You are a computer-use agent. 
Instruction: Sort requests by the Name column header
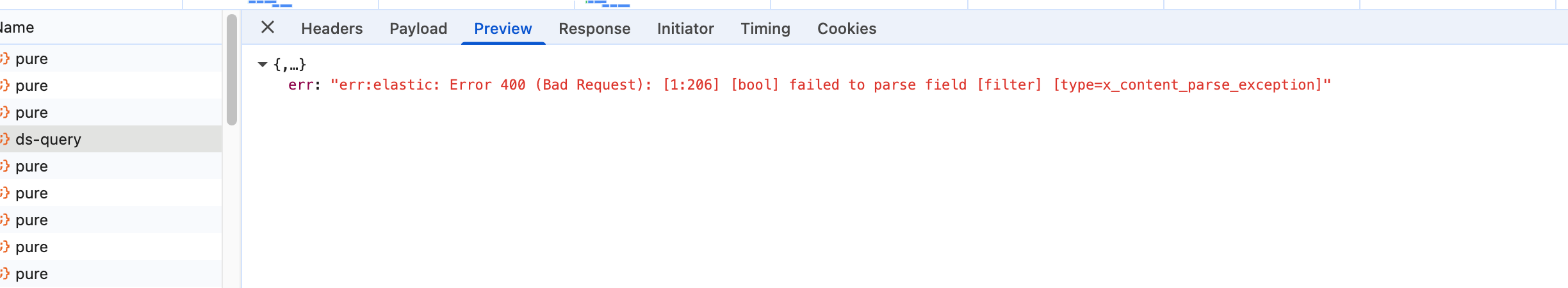tap(18, 28)
